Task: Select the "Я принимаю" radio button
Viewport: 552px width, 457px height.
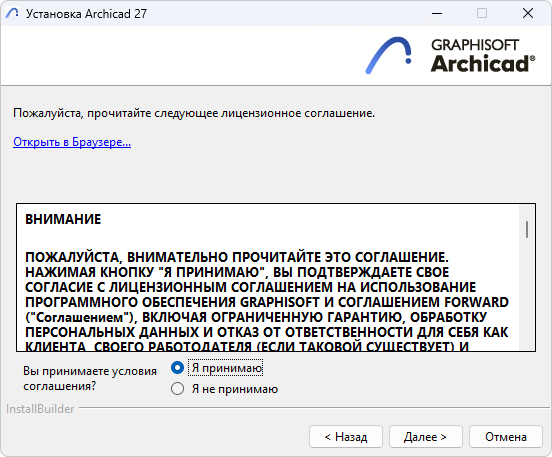Action: tap(177, 368)
